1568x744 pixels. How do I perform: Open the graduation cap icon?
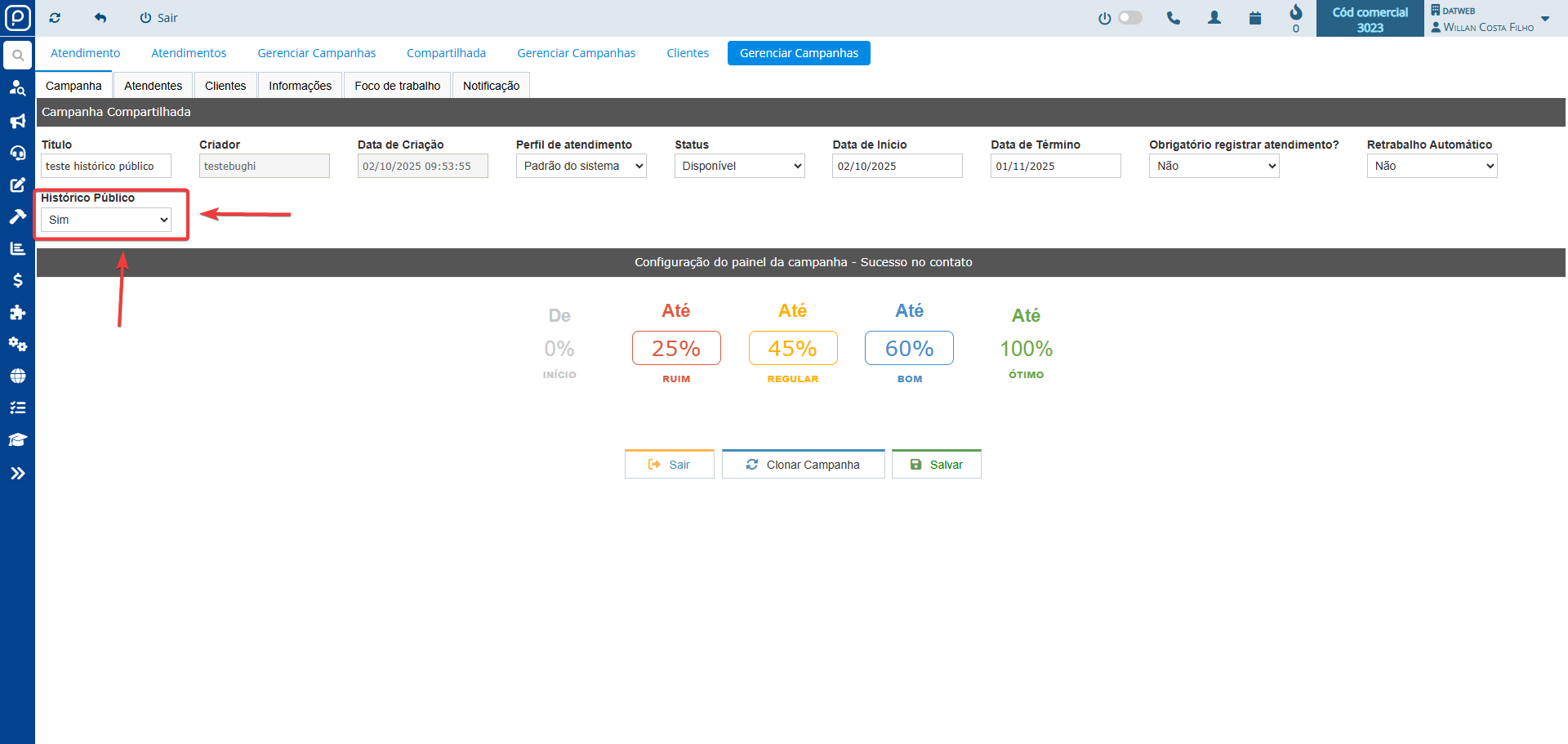tap(17, 439)
